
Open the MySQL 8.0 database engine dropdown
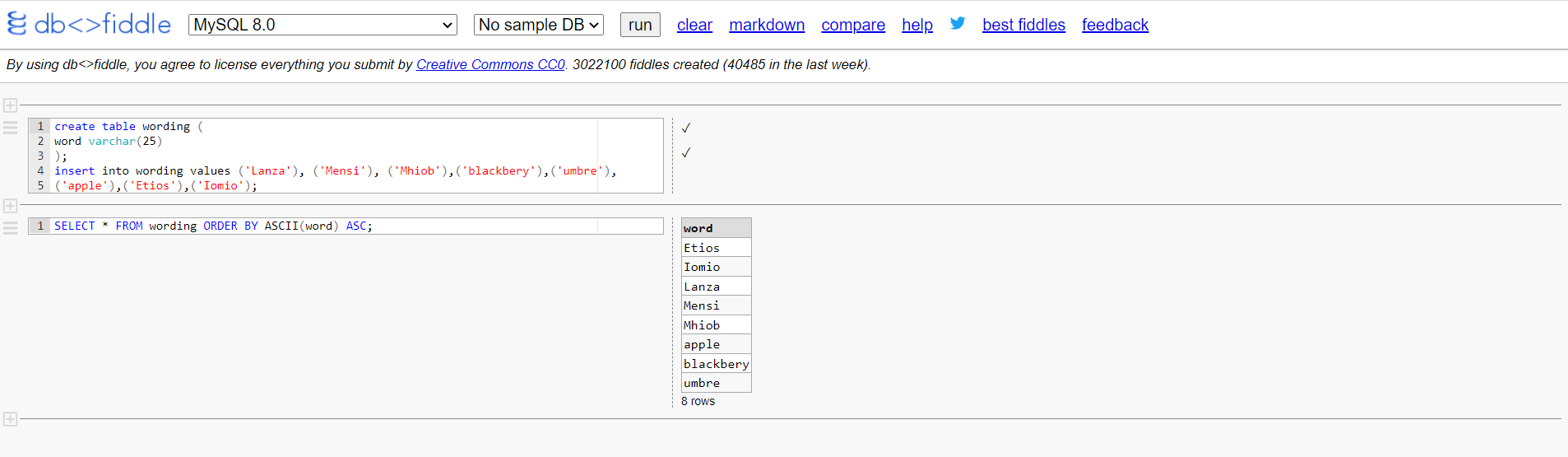[x=322, y=25]
